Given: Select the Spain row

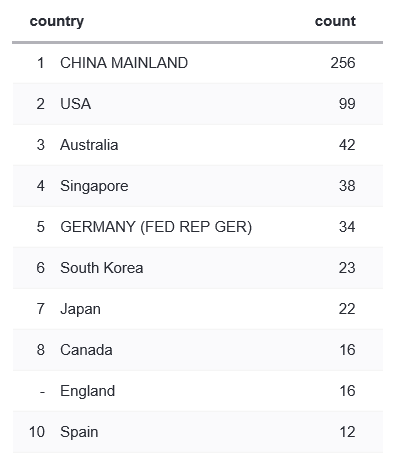Looking at the screenshot, I should pos(198,432).
